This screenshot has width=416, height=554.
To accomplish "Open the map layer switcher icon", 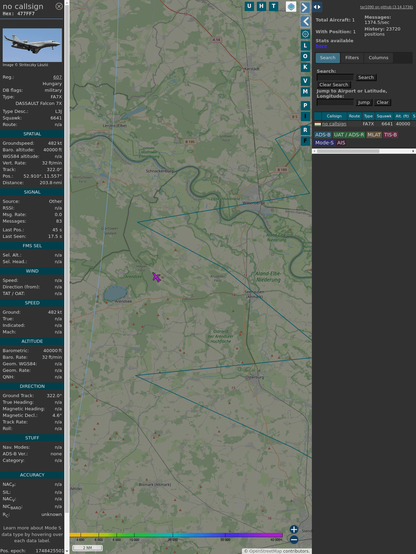I will (x=291, y=7).
